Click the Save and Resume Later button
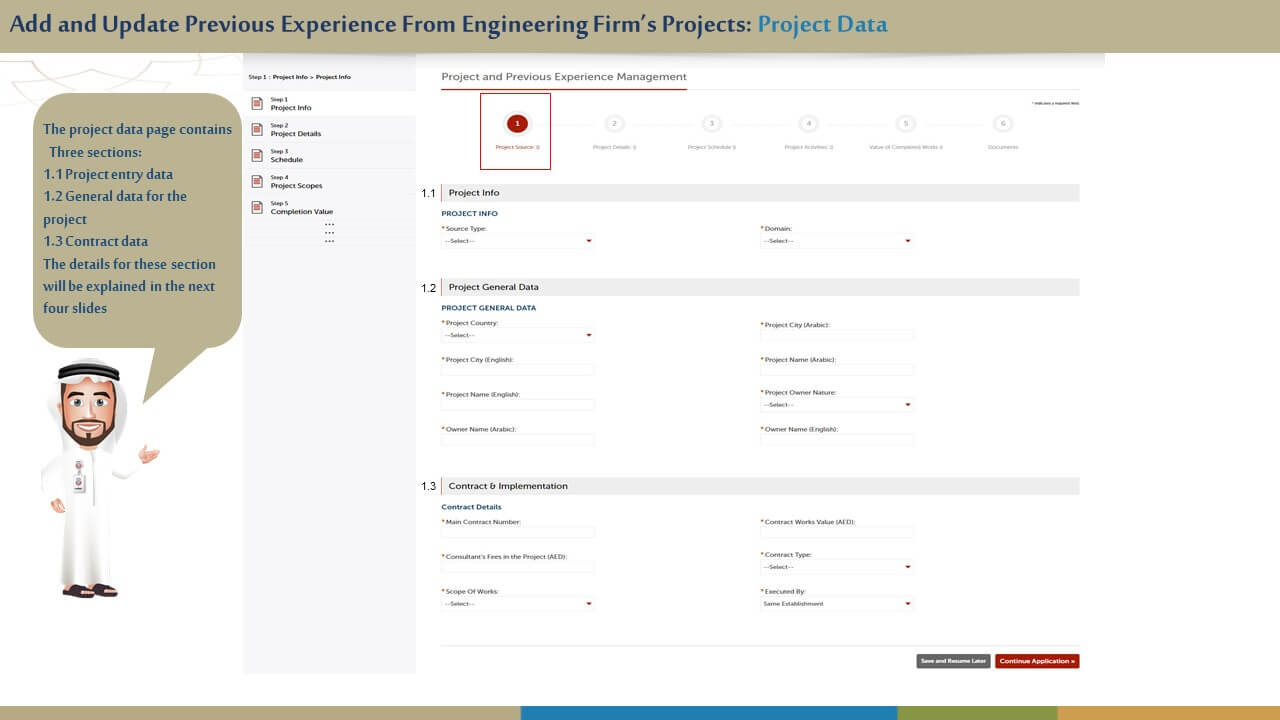The width and height of the screenshot is (1280, 720). tap(953, 661)
